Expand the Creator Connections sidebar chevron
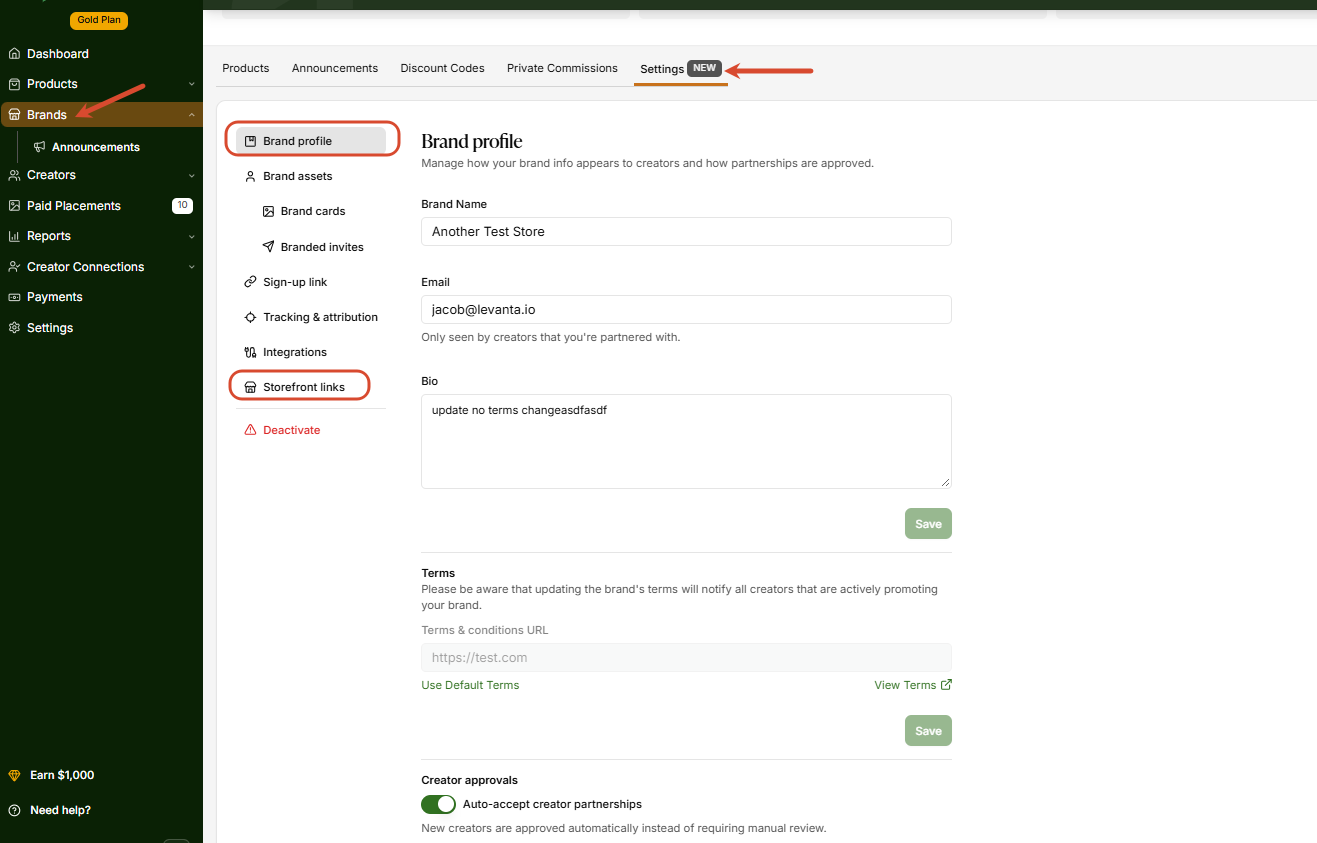Viewport: 1317px width, 843px height. tap(191, 267)
